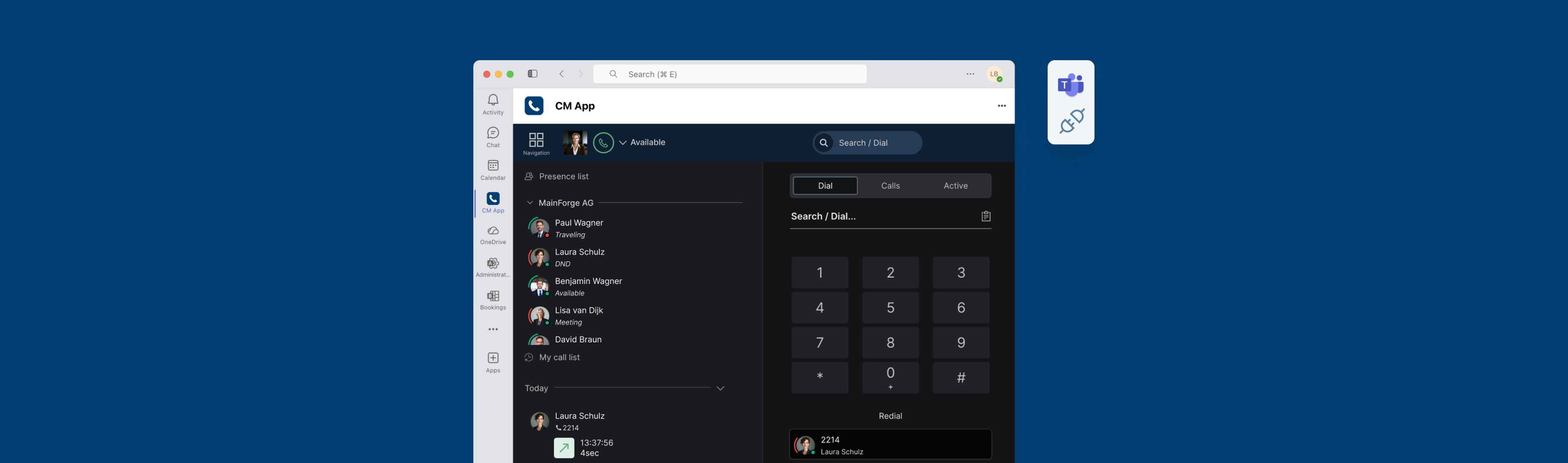Open the Available status dropdown

coord(642,142)
